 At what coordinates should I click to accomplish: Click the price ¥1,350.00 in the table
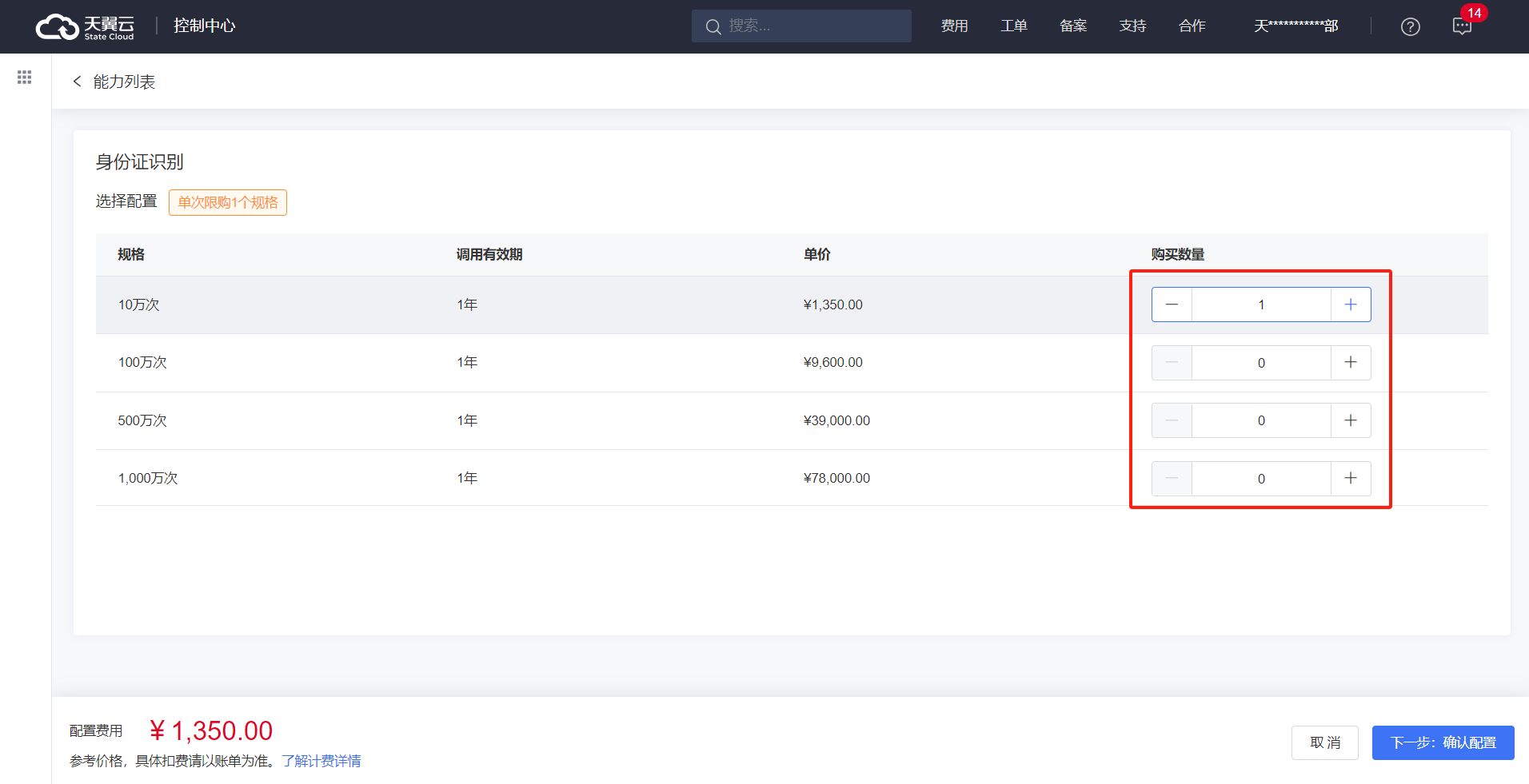tap(833, 304)
